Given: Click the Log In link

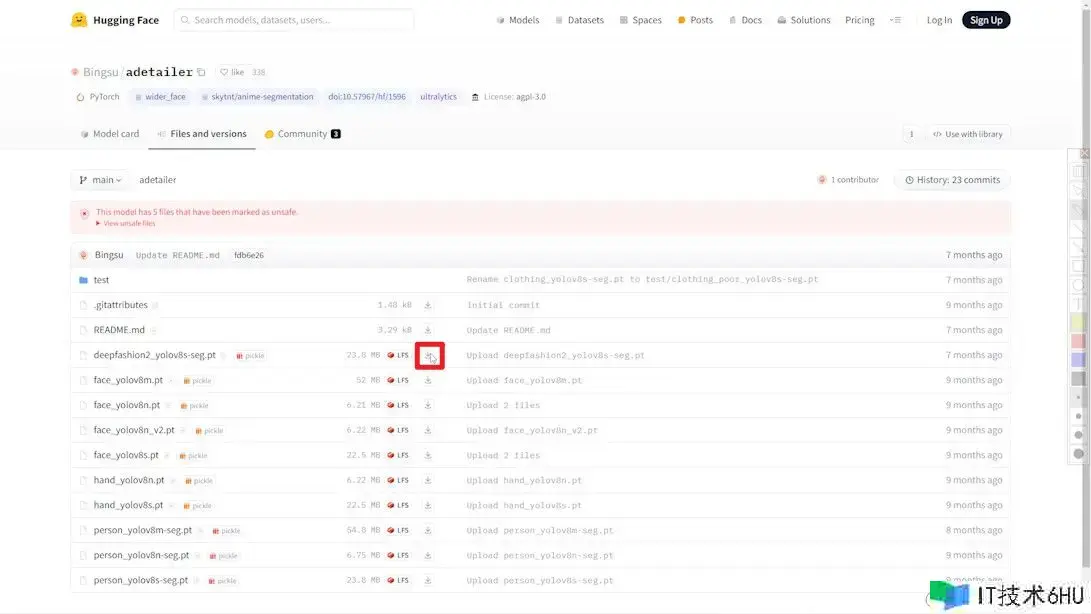Looking at the screenshot, I should [x=939, y=20].
